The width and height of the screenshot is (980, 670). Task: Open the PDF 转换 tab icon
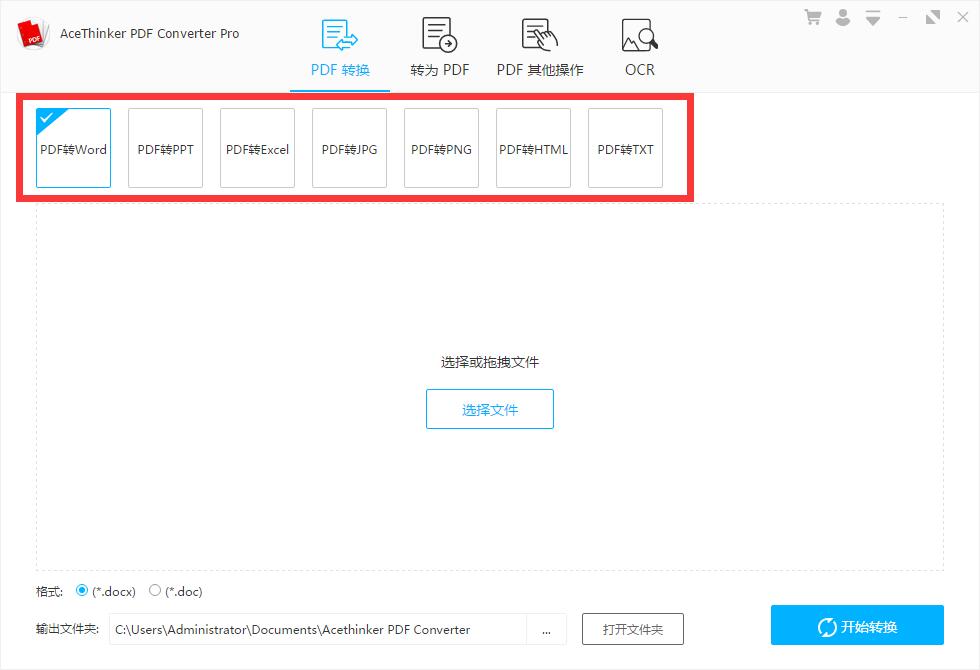pyautogui.click(x=339, y=34)
